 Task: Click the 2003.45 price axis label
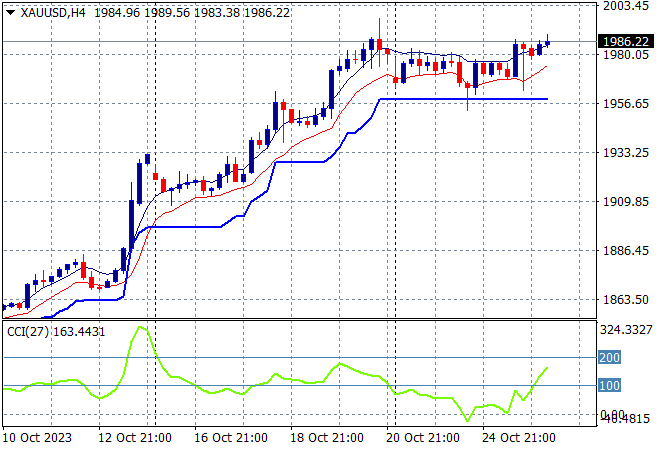tap(626, 6)
